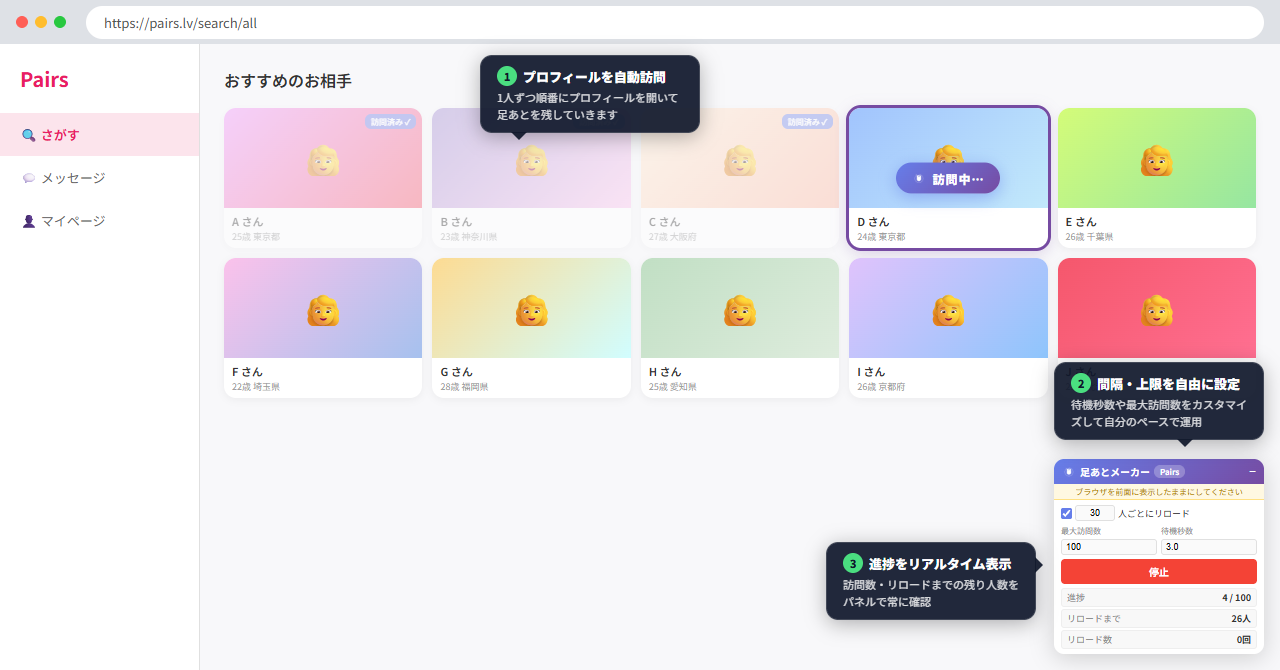Click the さがす search magnifier icon
Image resolution: width=1280 pixels, height=670 pixels.
(x=28, y=135)
